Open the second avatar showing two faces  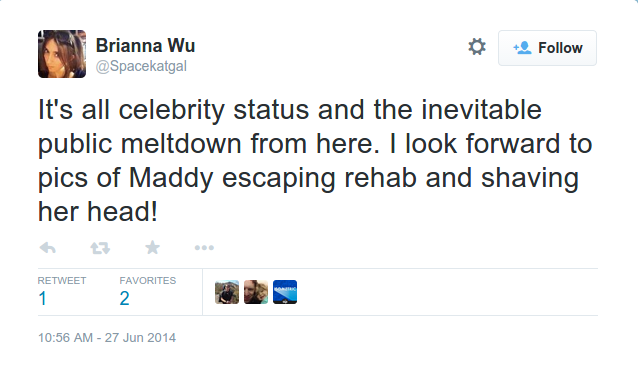tap(256, 292)
